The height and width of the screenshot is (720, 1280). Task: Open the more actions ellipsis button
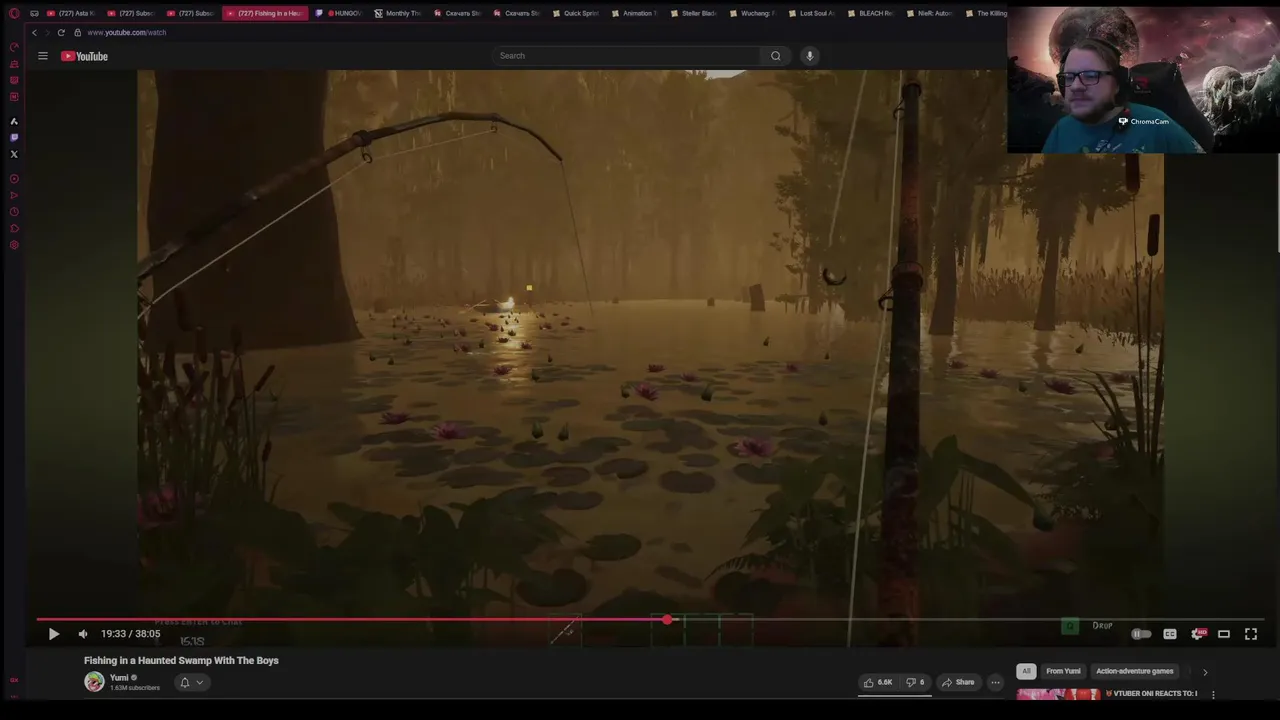pos(995,682)
